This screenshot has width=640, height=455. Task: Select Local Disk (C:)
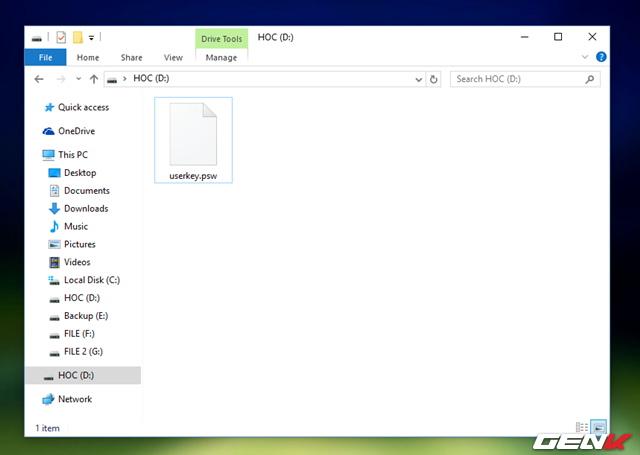92,280
